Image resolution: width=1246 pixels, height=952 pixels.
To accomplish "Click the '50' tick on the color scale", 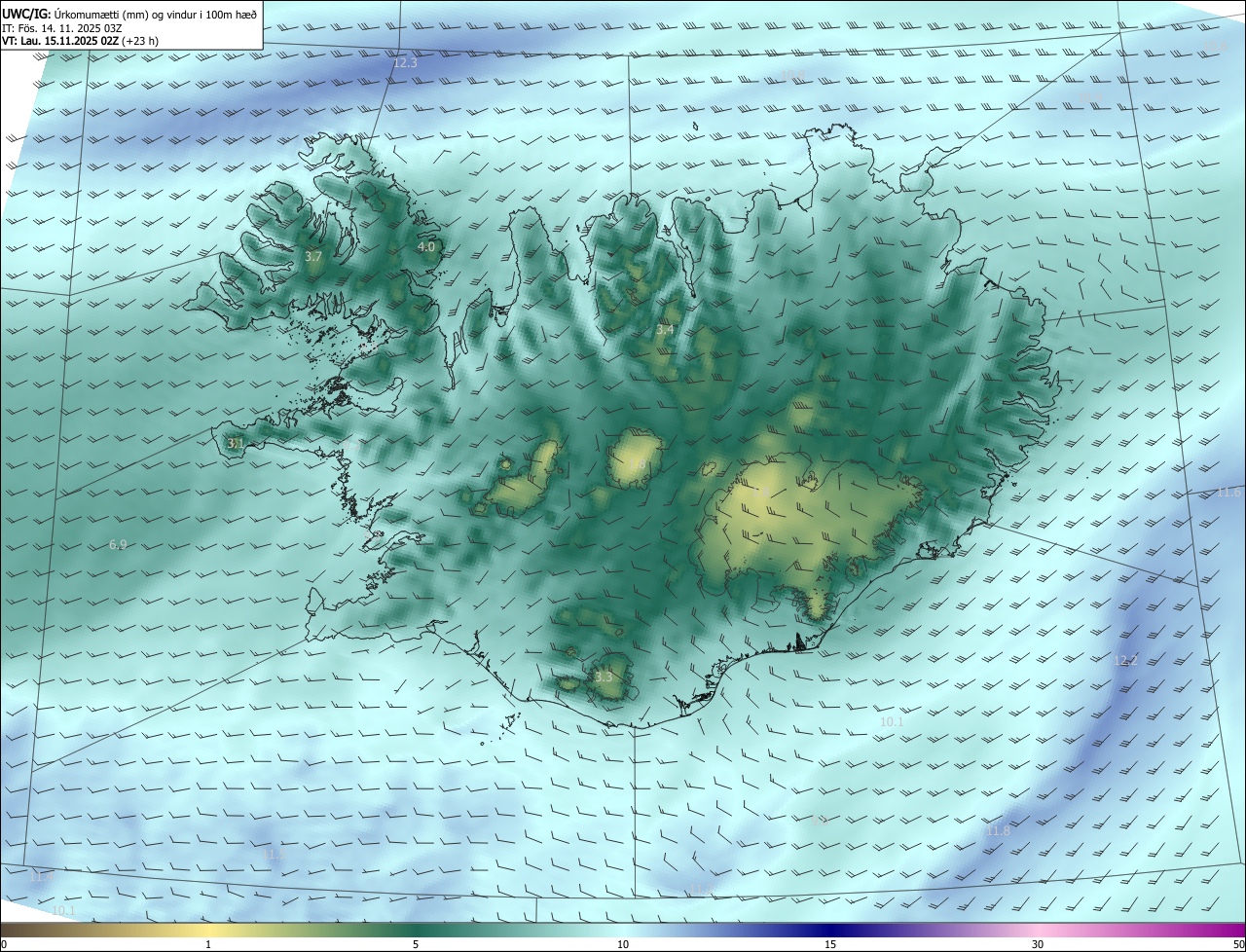I will (1238, 944).
